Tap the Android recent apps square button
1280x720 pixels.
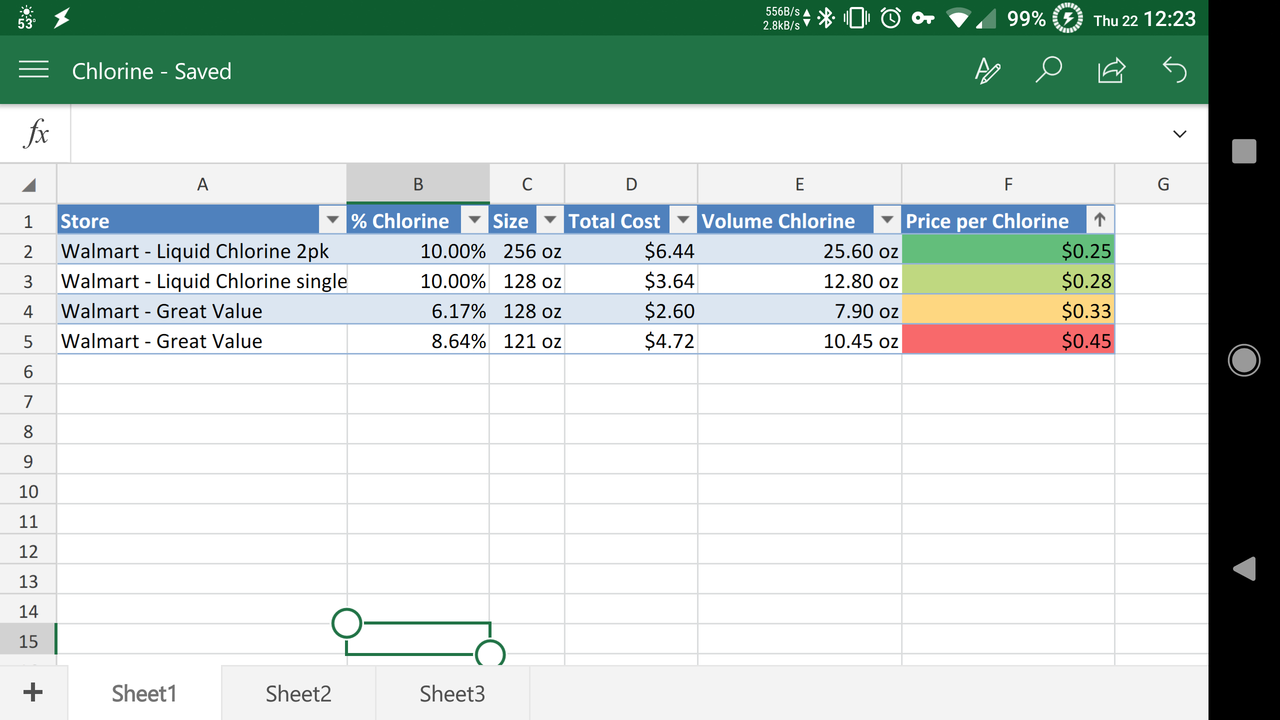[x=1244, y=151]
